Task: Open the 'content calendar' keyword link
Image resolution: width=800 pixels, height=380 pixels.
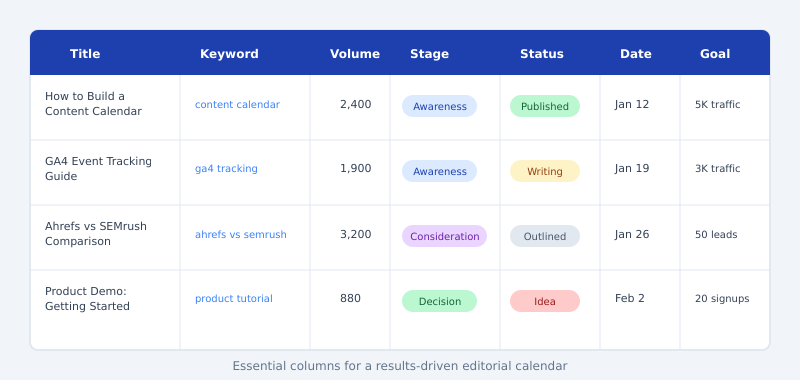Action: click(x=237, y=105)
